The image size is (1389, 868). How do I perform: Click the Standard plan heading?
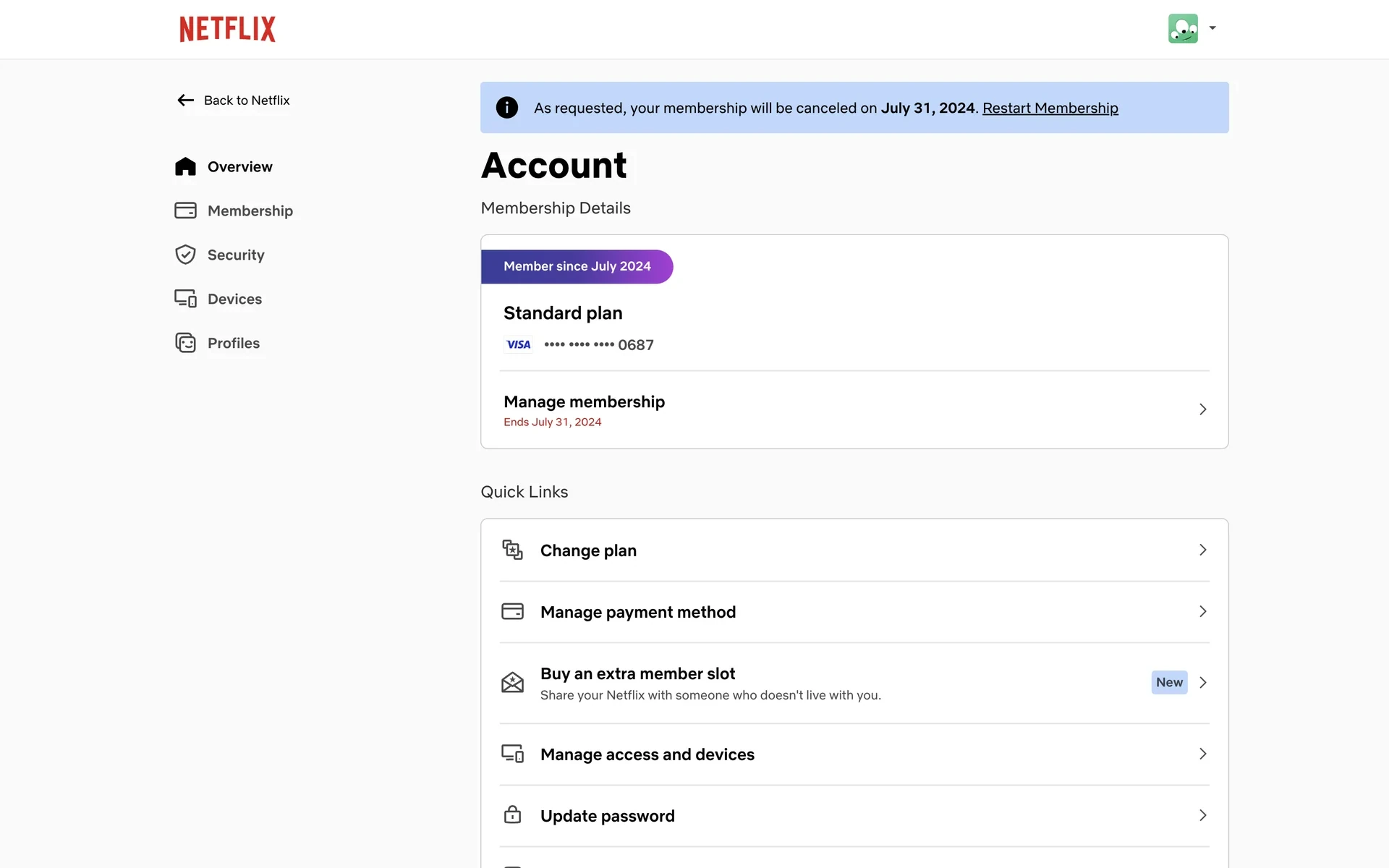pos(563,313)
